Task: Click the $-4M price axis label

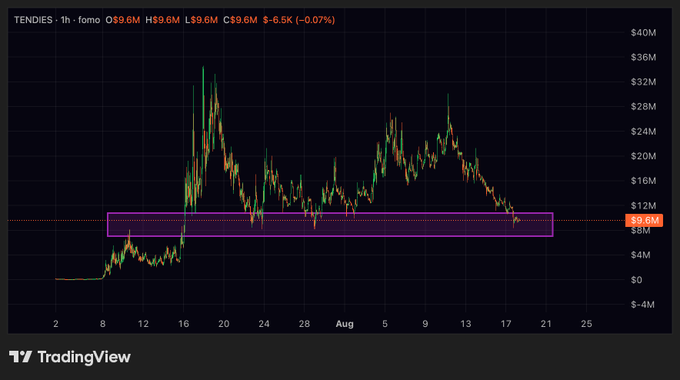Action: (x=643, y=305)
